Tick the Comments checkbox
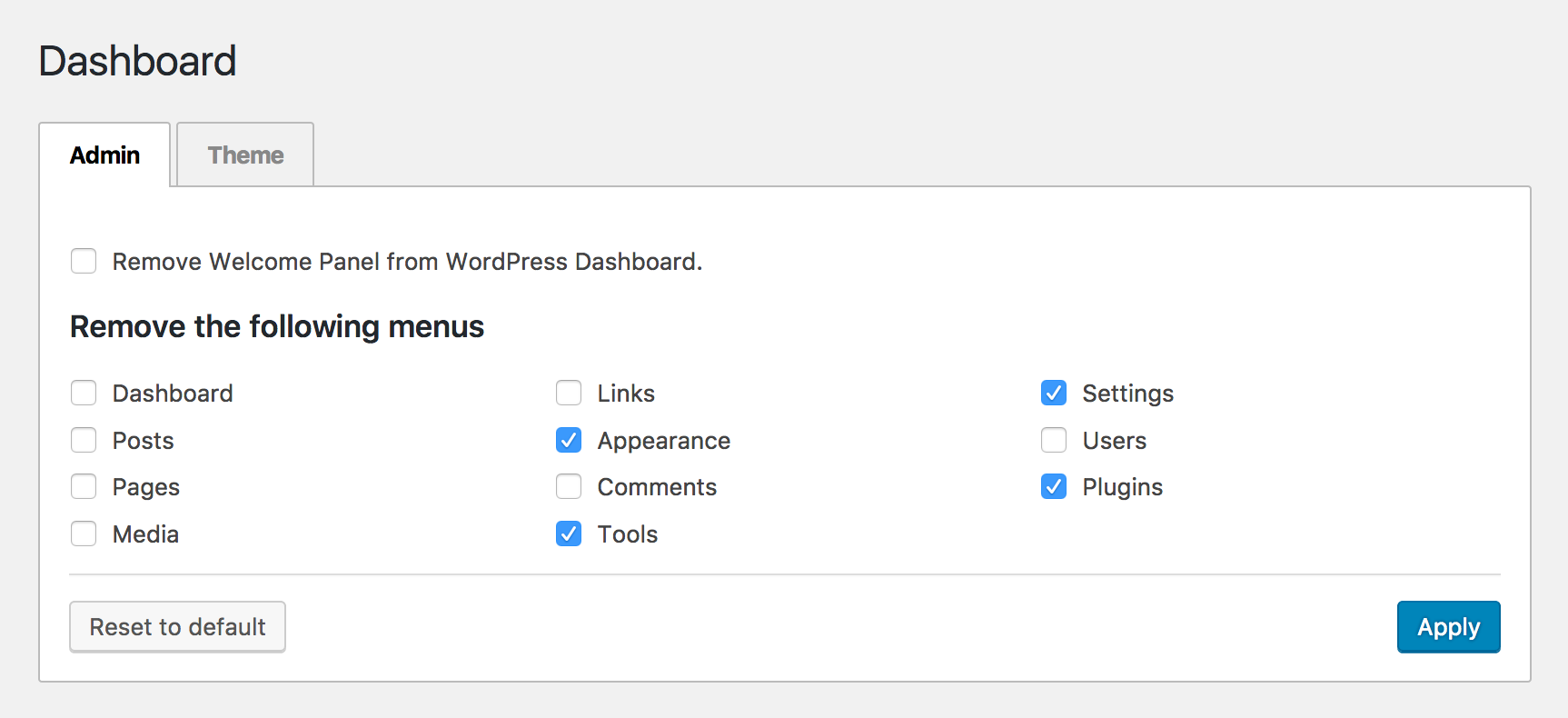Screen dimensions: 1568x718 click(569, 487)
